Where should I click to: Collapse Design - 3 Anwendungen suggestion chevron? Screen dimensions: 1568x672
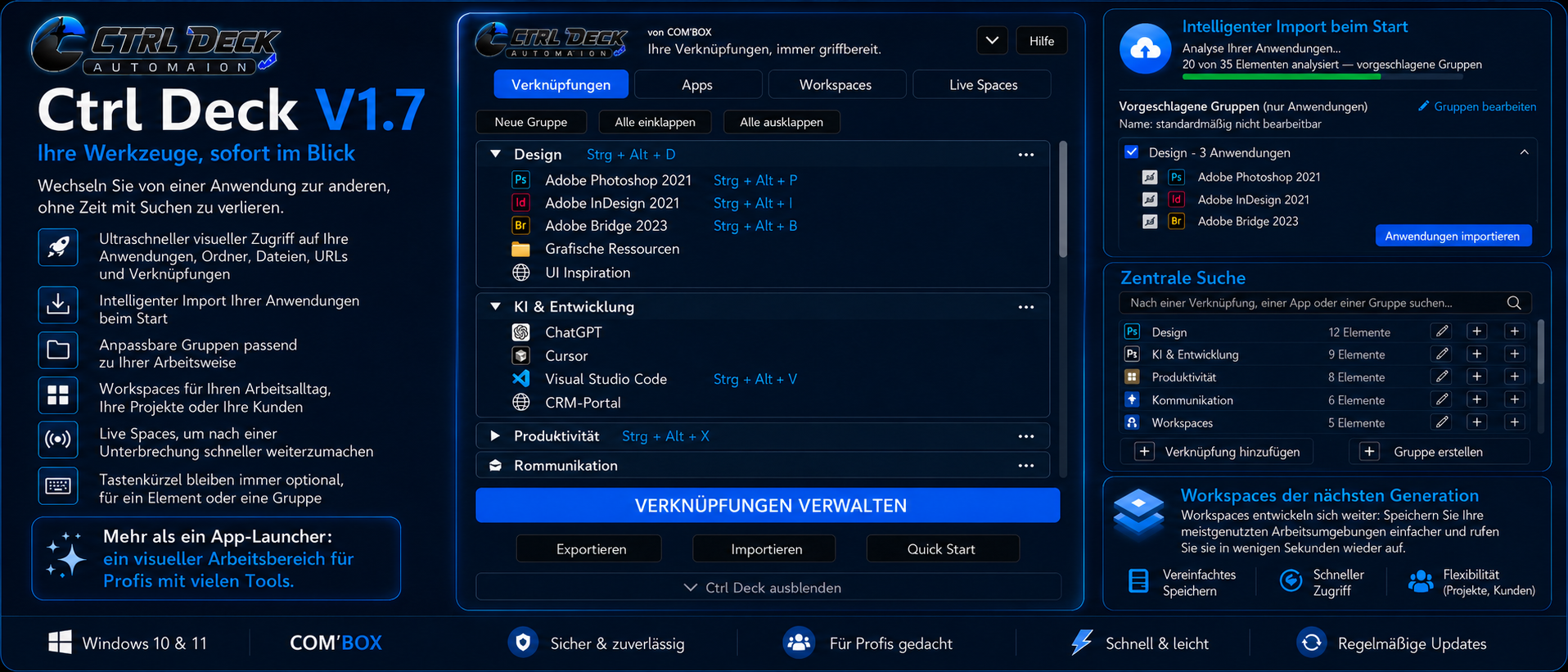[x=1524, y=152]
